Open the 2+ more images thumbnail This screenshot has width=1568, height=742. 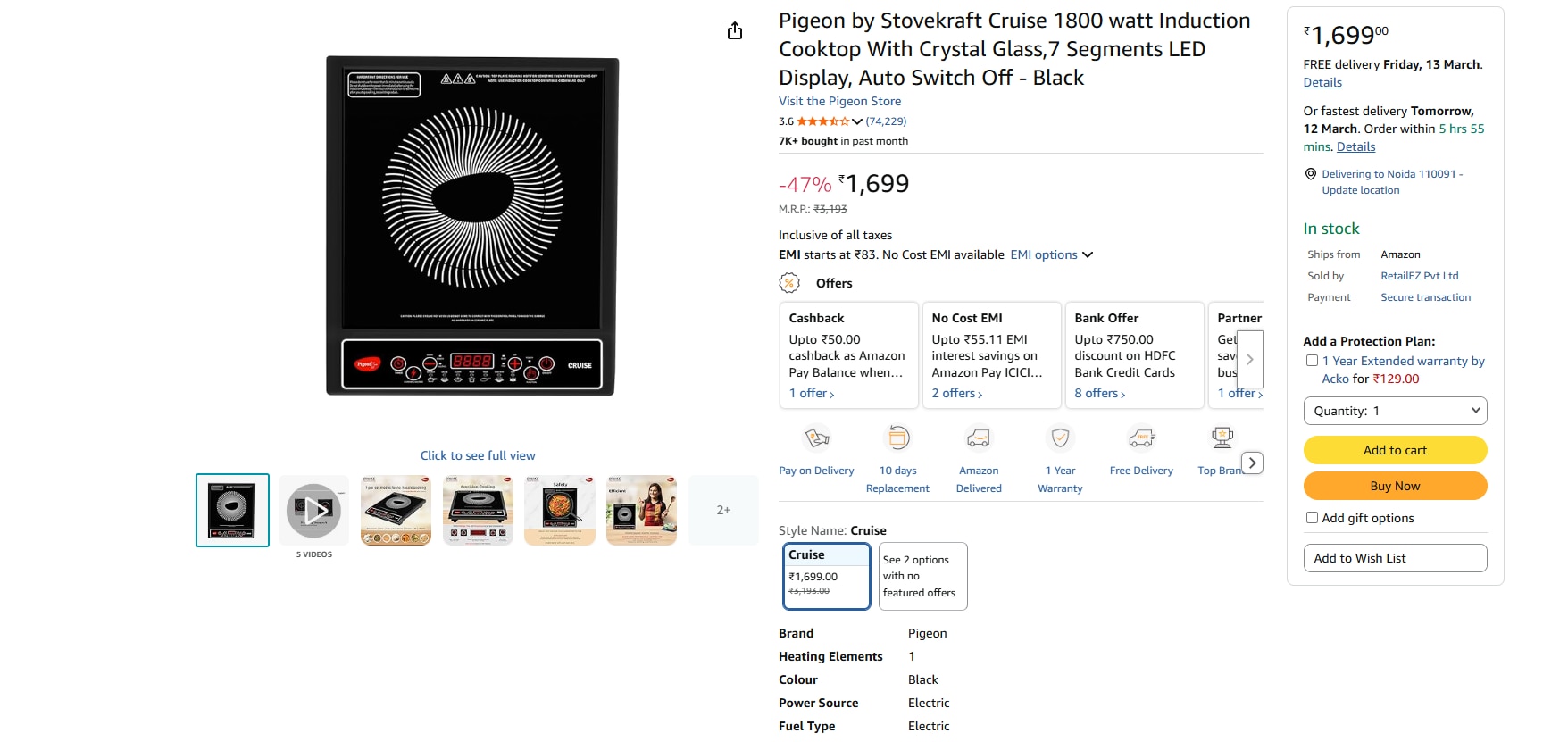pos(723,510)
